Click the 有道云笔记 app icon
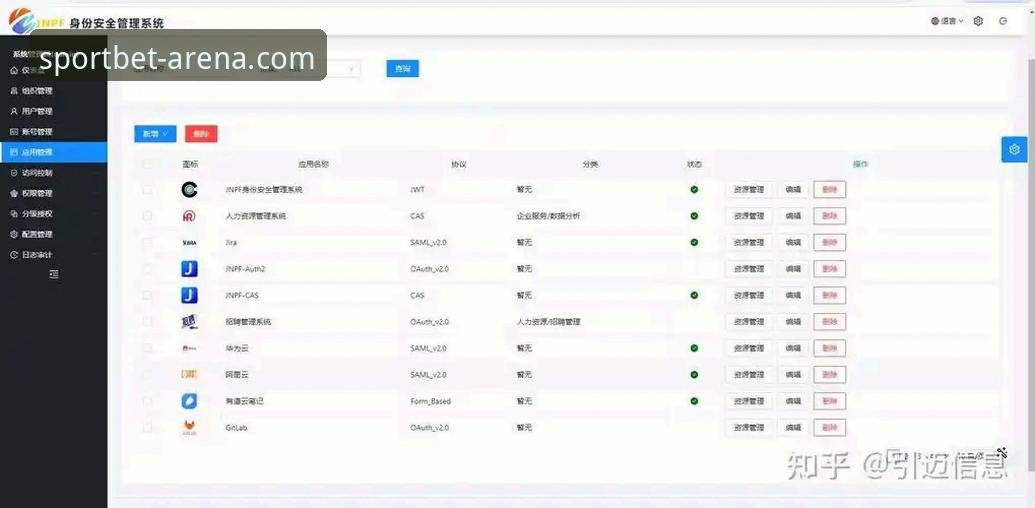 coord(189,401)
